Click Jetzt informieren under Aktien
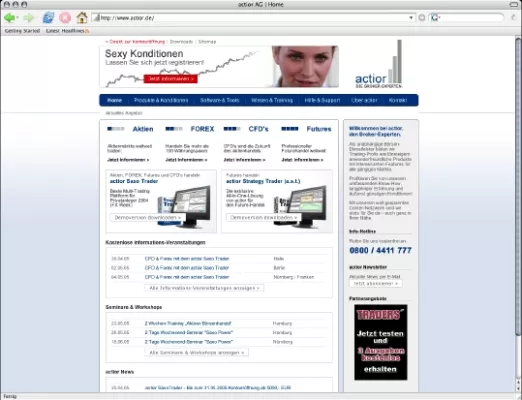 [x=128, y=160]
